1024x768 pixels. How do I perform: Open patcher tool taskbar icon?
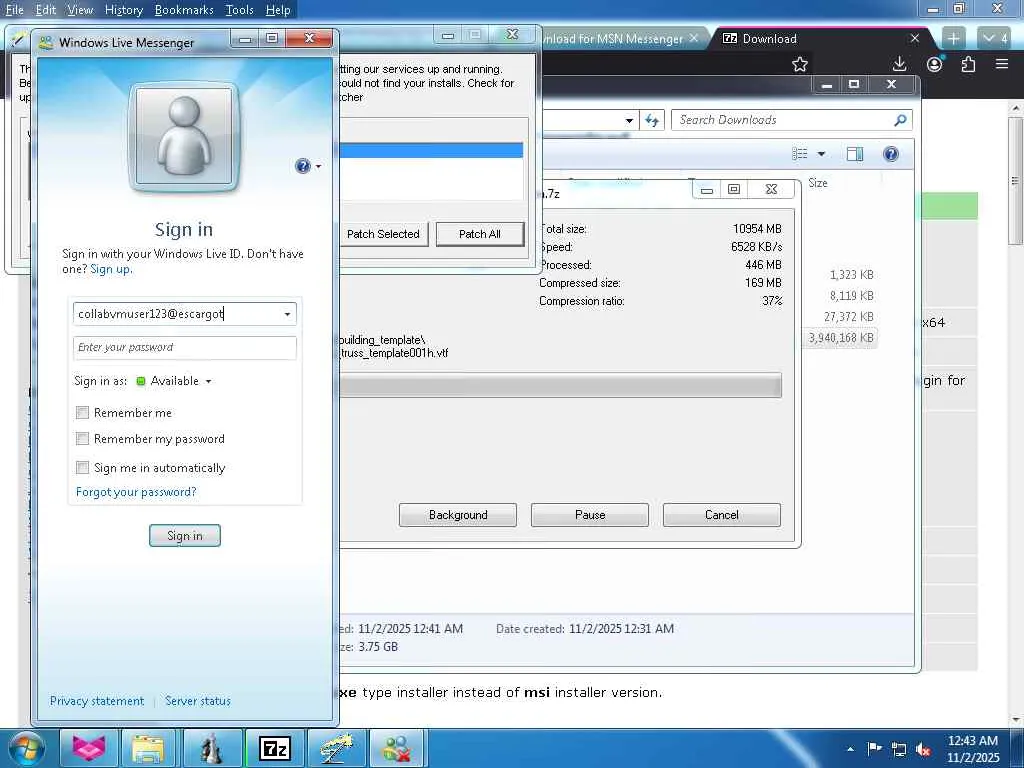tap(336, 748)
